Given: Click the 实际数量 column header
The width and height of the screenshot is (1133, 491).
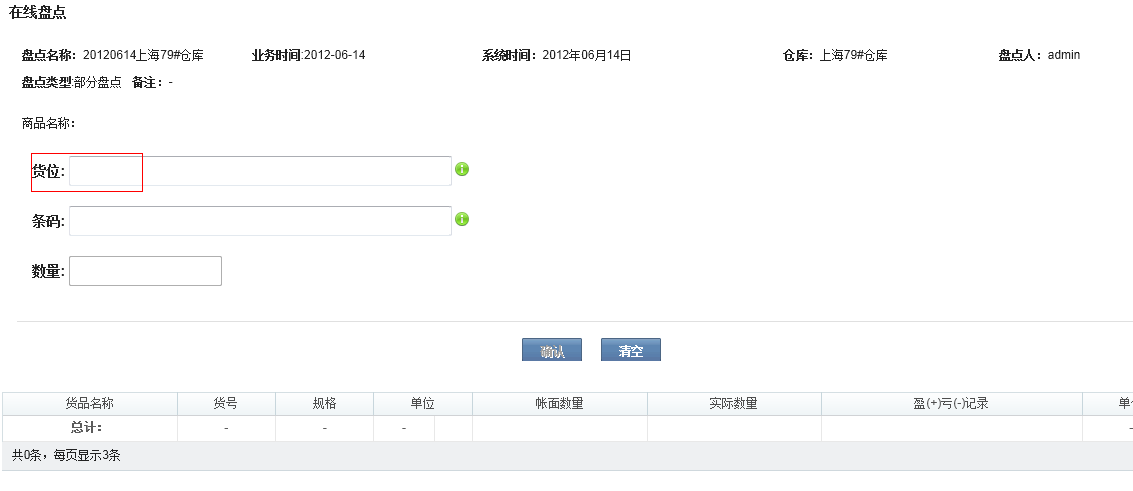Looking at the screenshot, I should [x=733, y=404].
